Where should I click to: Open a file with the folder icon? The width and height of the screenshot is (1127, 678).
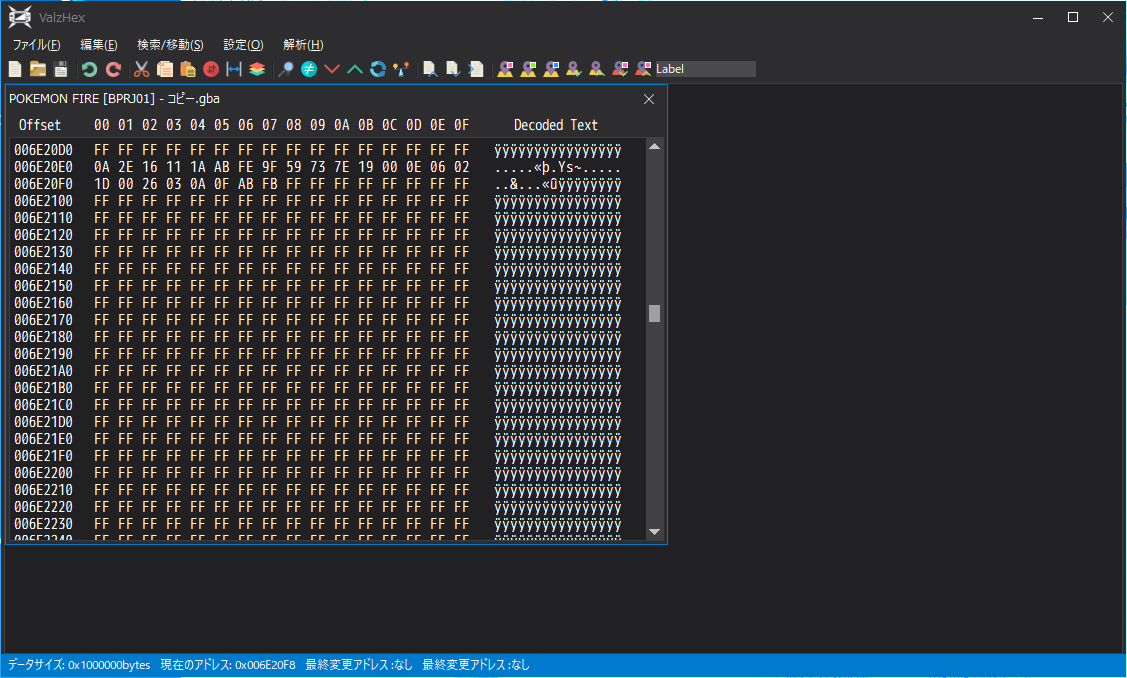tap(38, 69)
